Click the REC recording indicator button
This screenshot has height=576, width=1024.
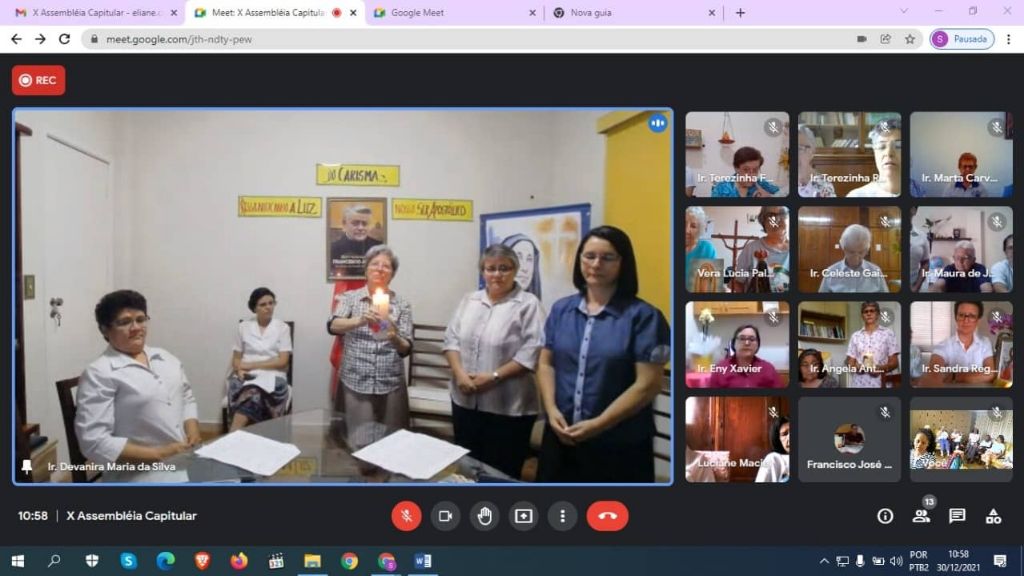pyautogui.click(x=39, y=80)
